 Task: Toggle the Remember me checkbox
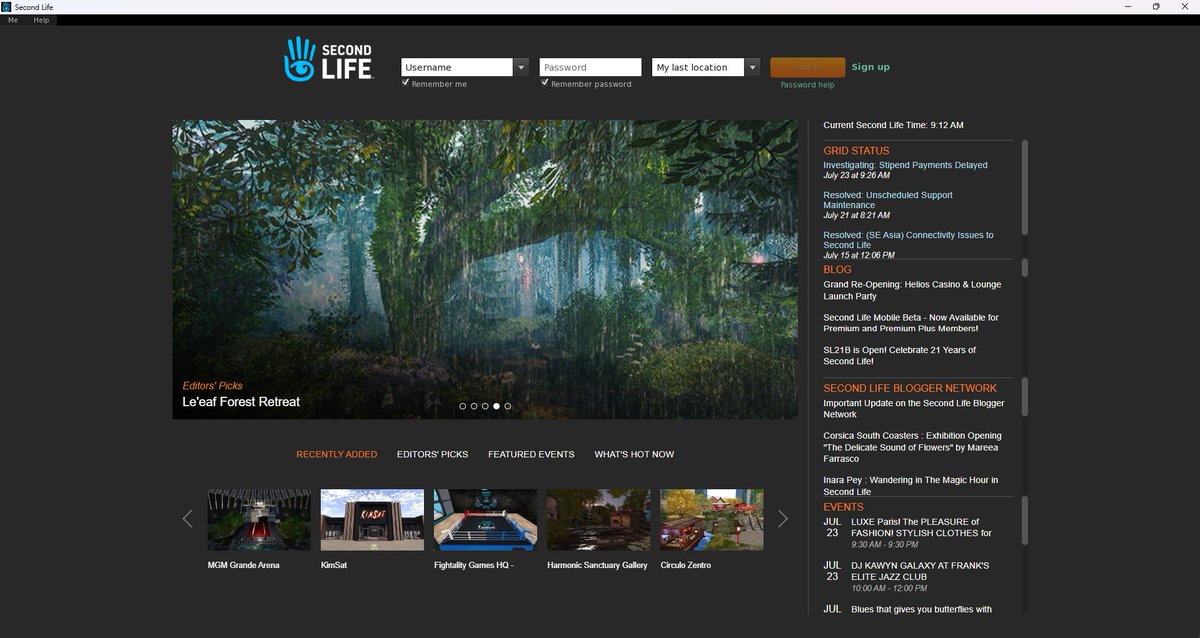click(x=405, y=83)
